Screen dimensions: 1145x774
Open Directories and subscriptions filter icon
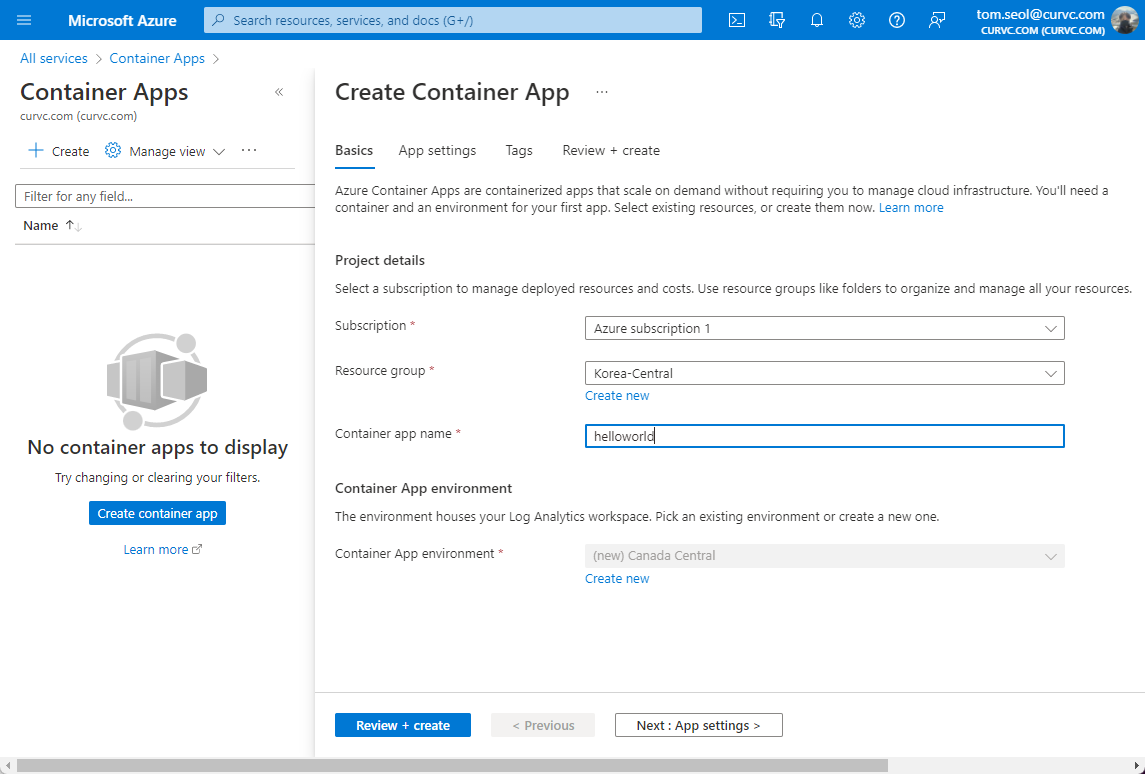tap(777, 20)
